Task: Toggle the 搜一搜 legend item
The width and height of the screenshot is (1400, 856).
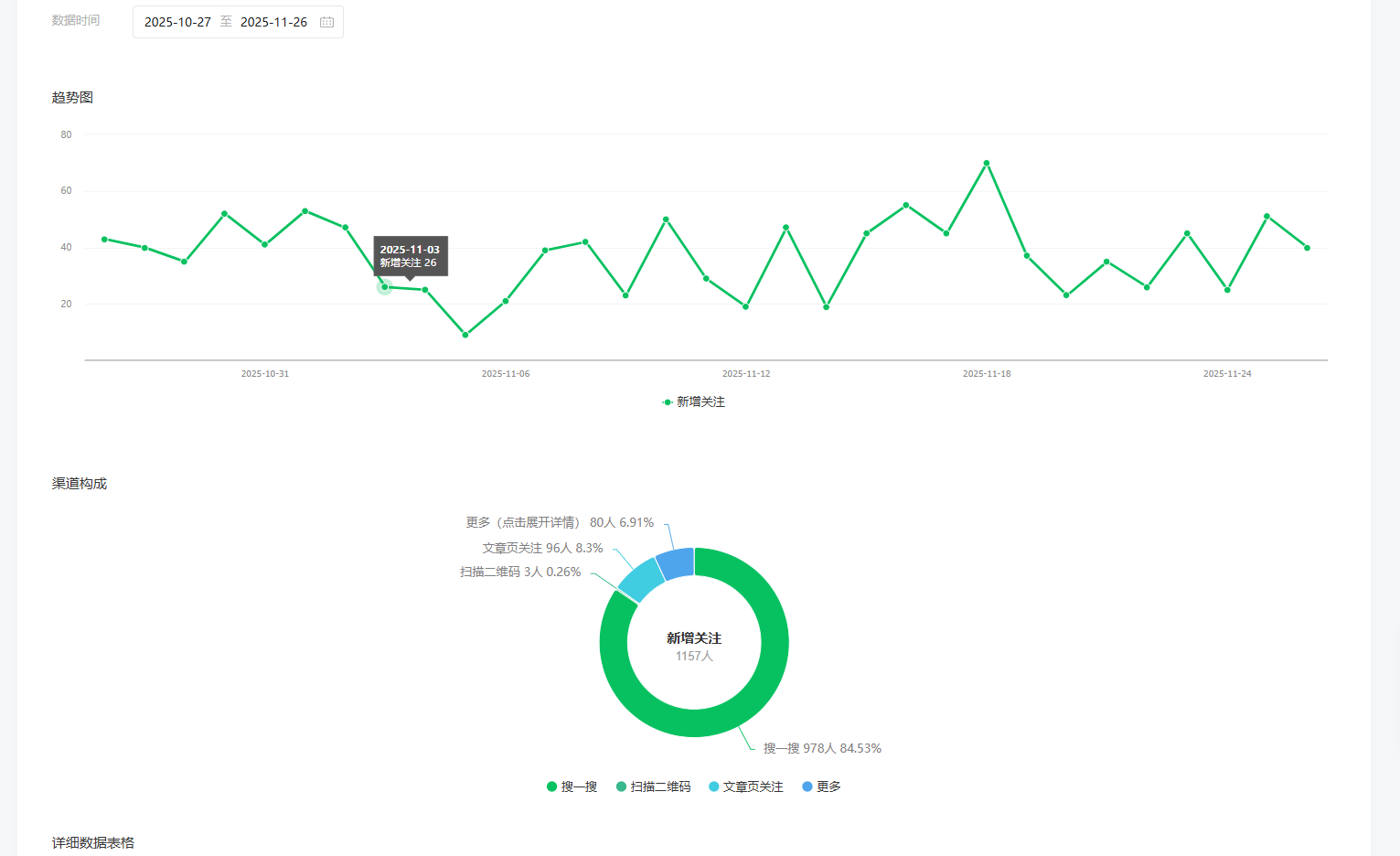Action: coord(572,786)
